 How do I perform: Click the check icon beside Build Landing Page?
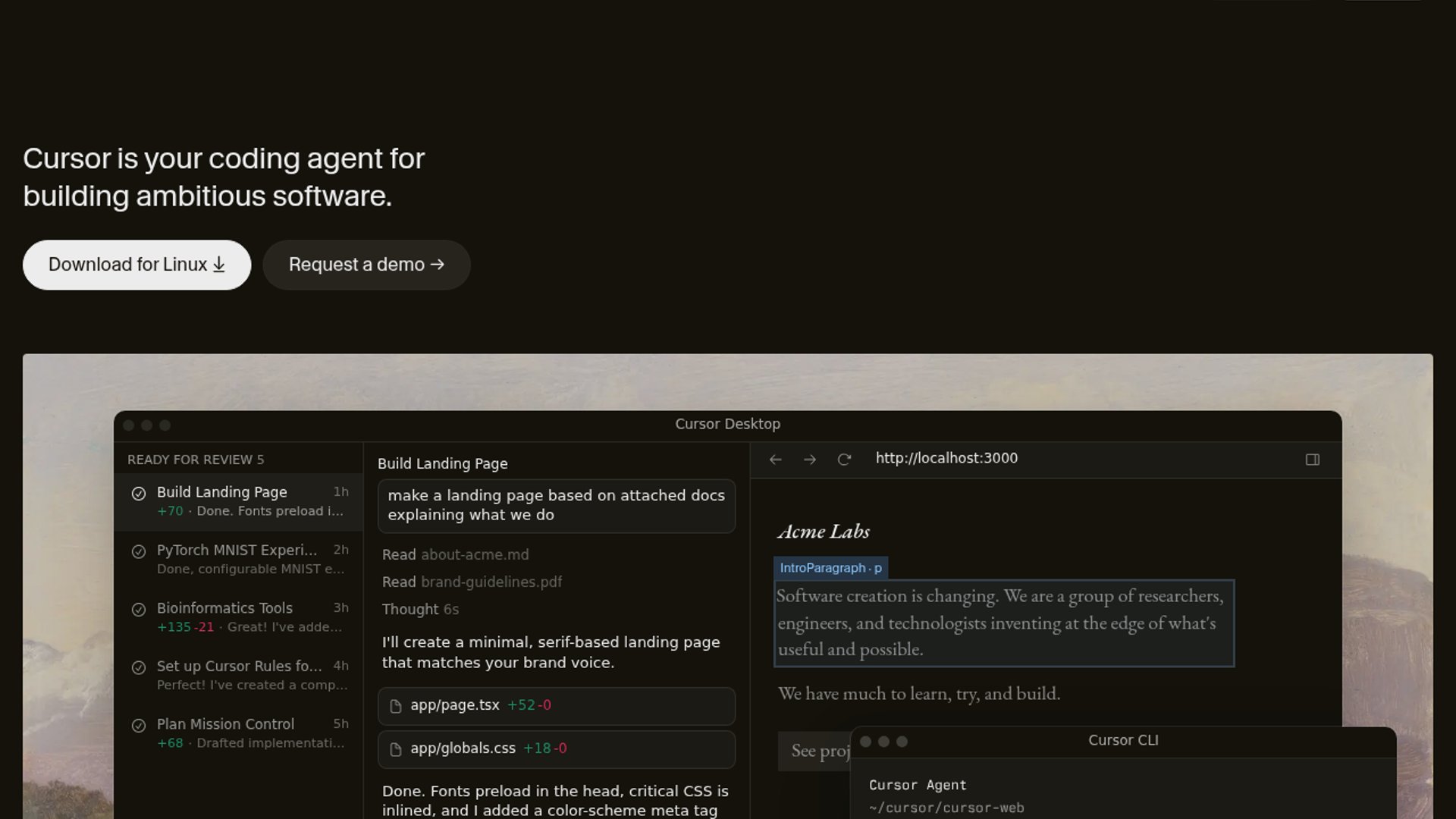tap(139, 494)
